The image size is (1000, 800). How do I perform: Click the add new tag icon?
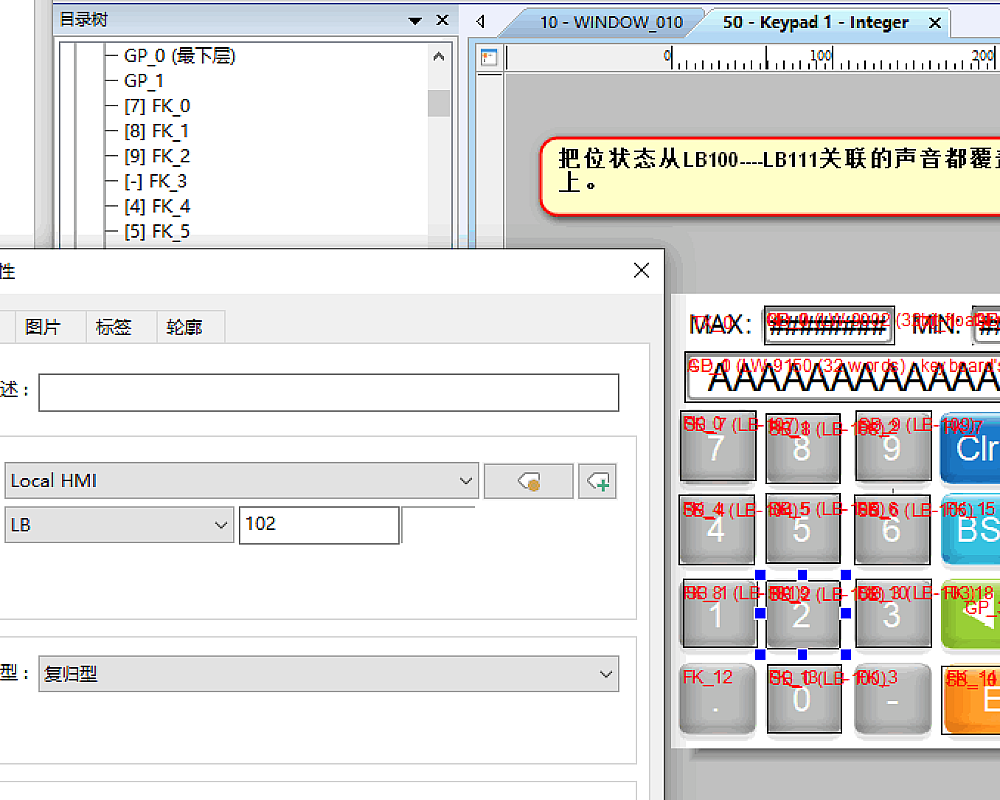click(598, 481)
